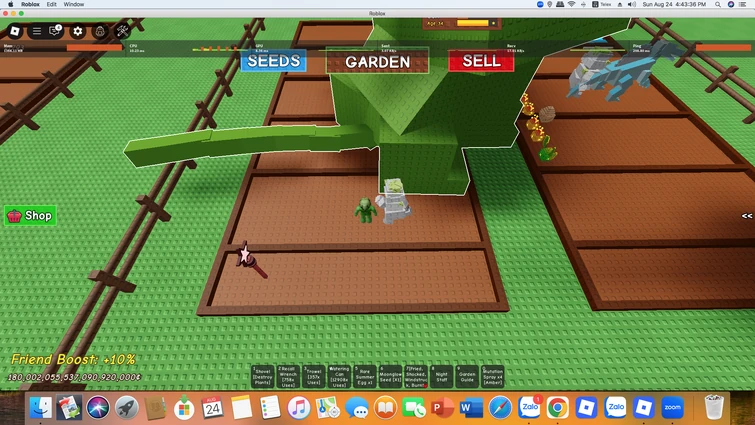Screen dimensions: 755x425
Task: Open the Window menu
Action: pyautogui.click(x=74, y=4)
